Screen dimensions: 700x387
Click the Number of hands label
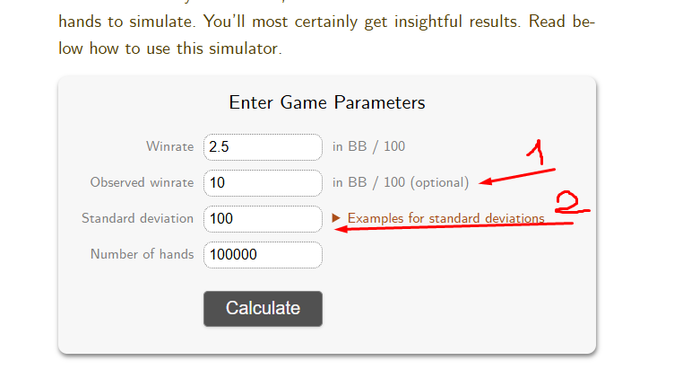tap(142, 254)
